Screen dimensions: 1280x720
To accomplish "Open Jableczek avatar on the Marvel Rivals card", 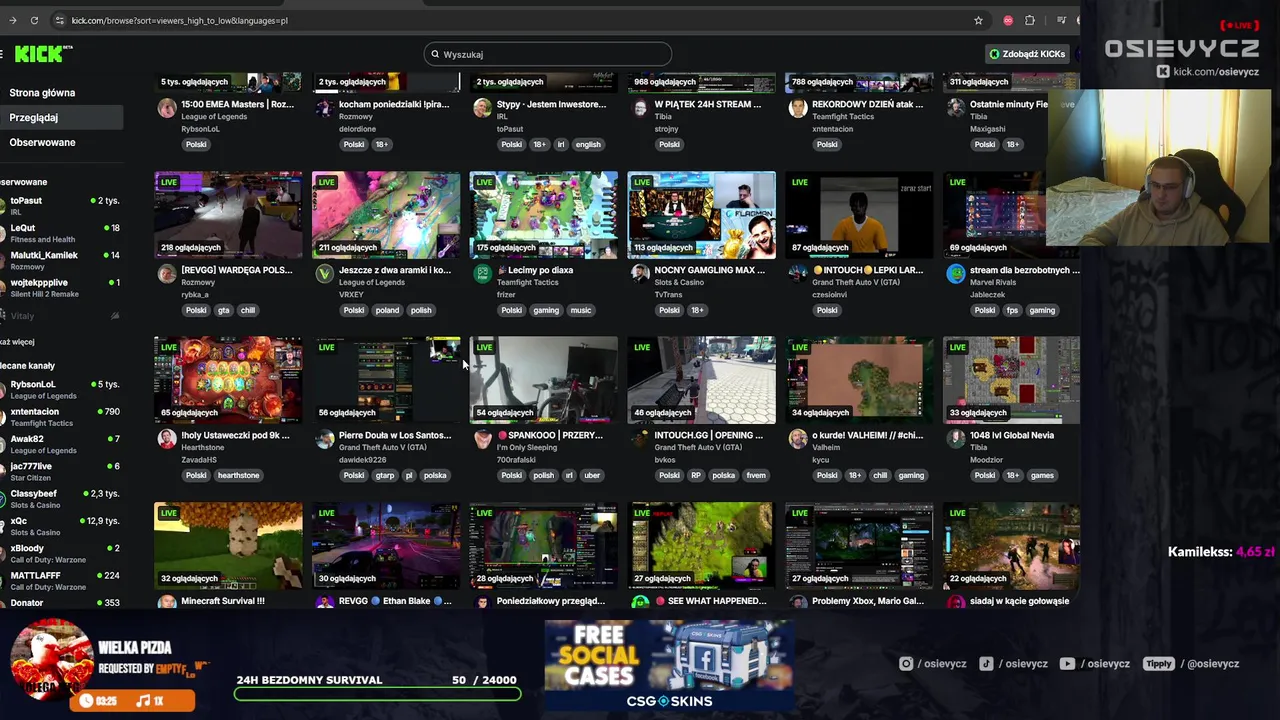I will (956, 274).
